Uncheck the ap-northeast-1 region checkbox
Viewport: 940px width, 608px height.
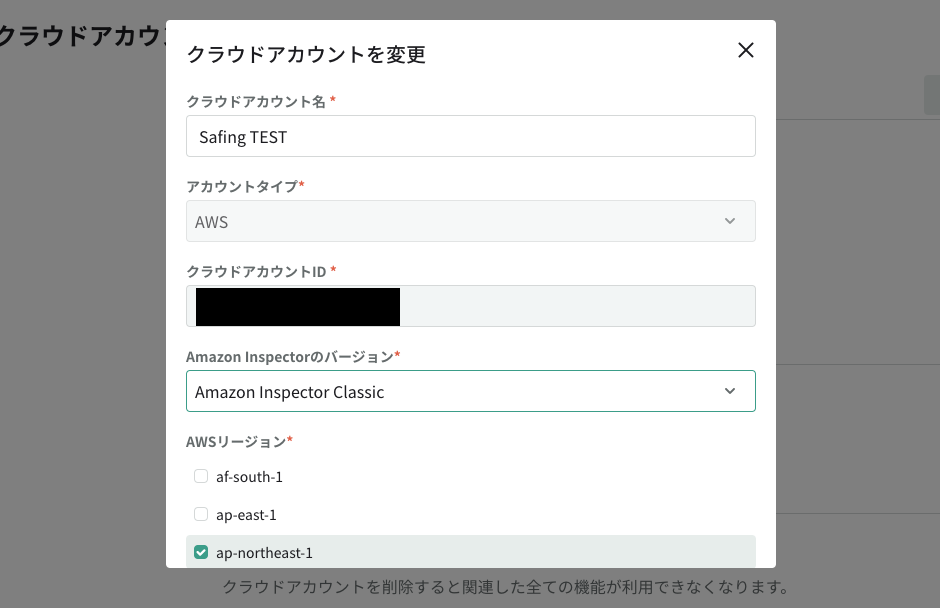click(x=201, y=552)
